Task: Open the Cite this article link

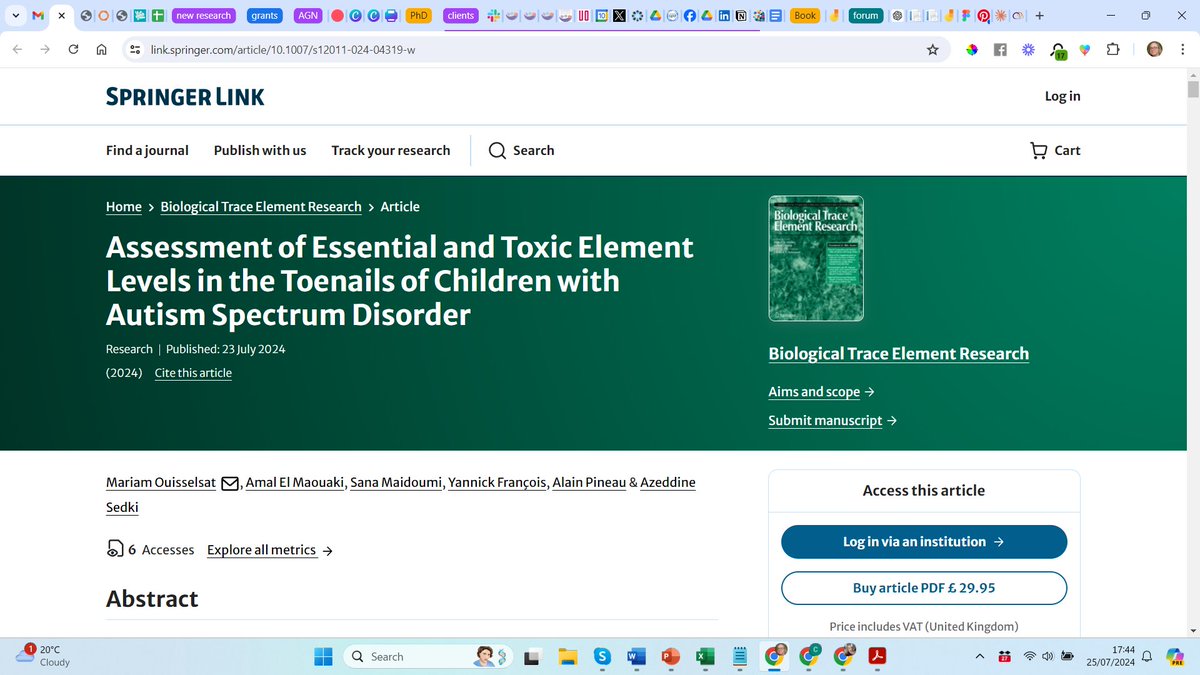Action: point(192,372)
